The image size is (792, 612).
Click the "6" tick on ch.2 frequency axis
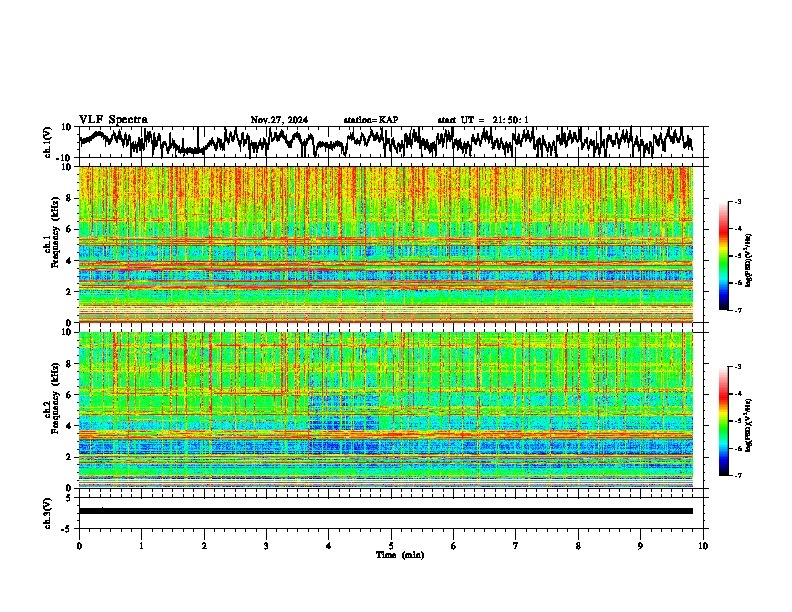(x=69, y=395)
